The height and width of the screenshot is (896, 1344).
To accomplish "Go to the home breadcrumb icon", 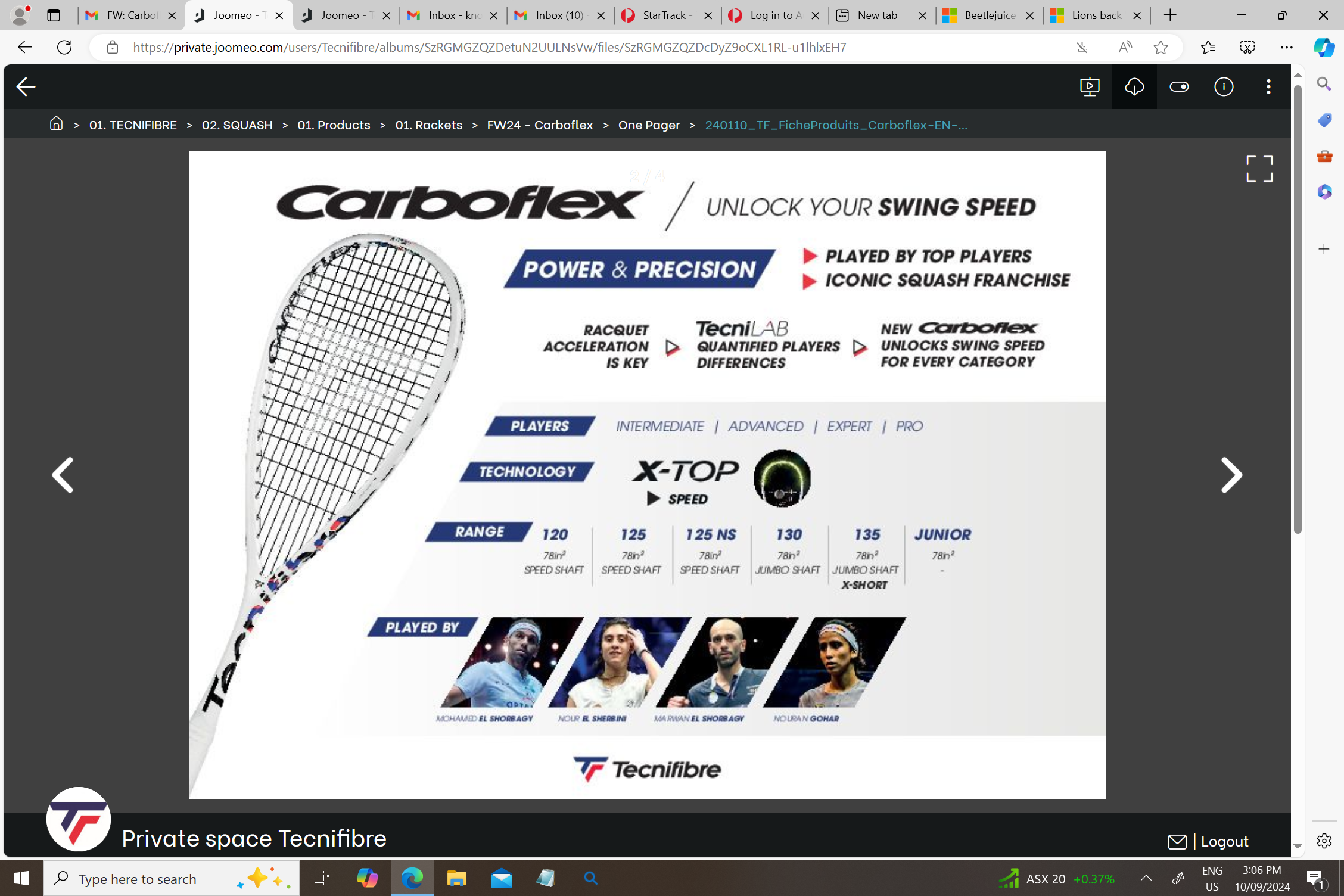I will pyautogui.click(x=56, y=124).
